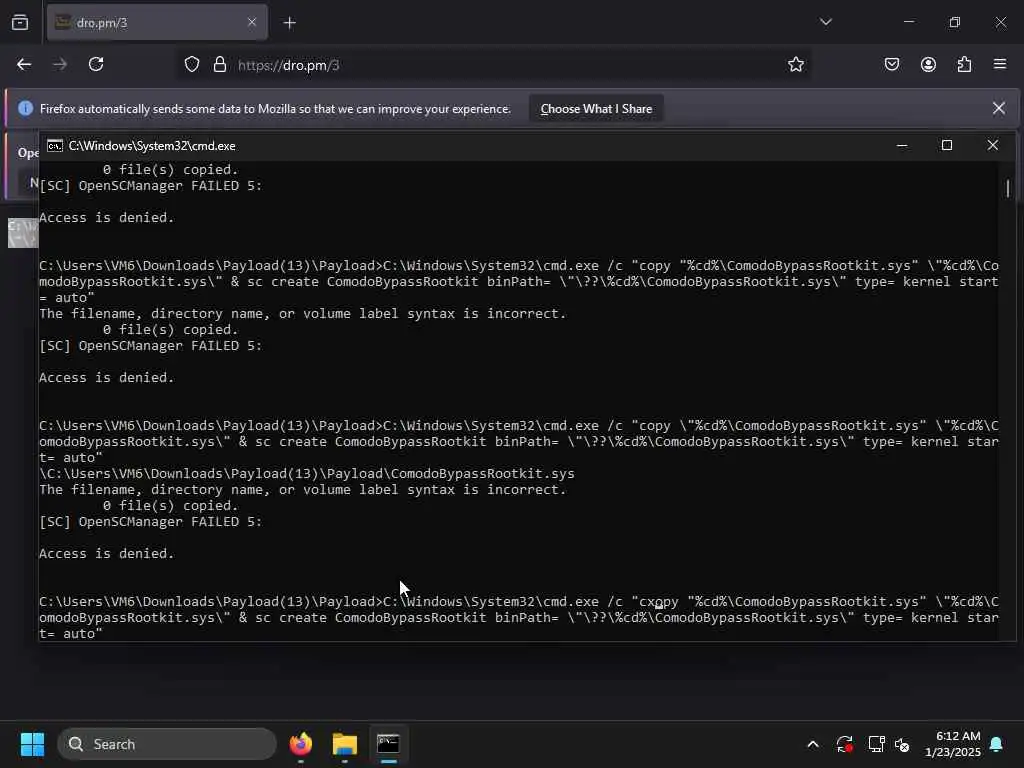Focus the address bar showing dro.pm/3
Screen dimensions: 1024x768
pyautogui.click(x=493, y=65)
